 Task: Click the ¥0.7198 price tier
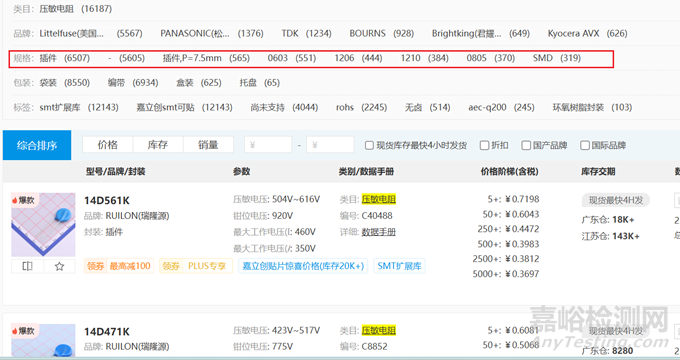pyautogui.click(x=522, y=200)
